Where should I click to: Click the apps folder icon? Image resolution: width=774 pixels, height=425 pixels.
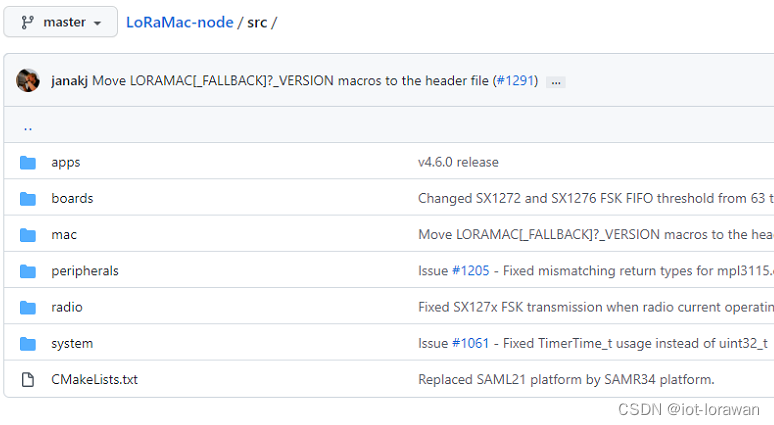click(28, 162)
